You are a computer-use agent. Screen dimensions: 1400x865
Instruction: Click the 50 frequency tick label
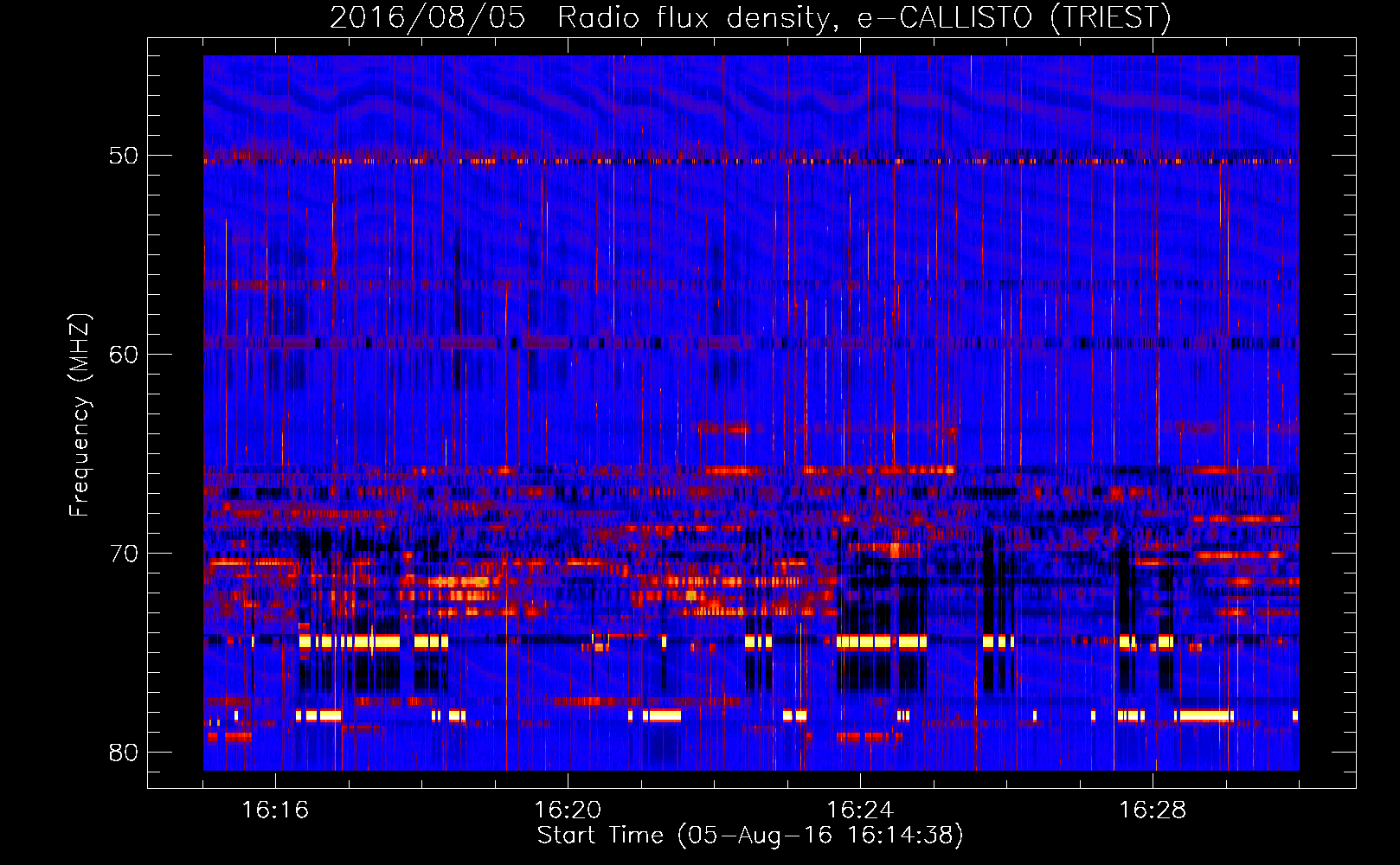click(124, 156)
